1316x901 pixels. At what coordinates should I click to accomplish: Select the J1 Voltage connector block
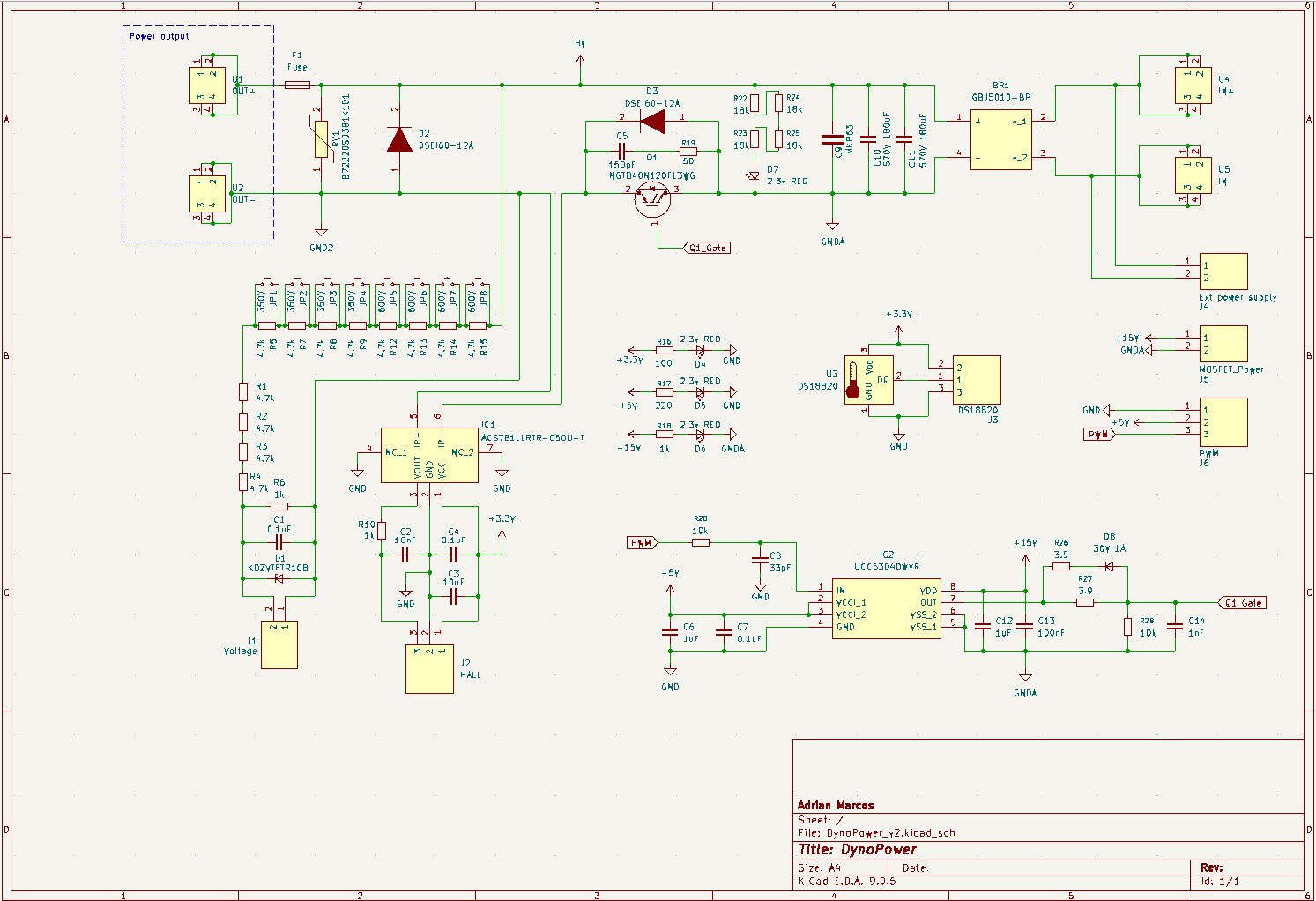(279, 645)
